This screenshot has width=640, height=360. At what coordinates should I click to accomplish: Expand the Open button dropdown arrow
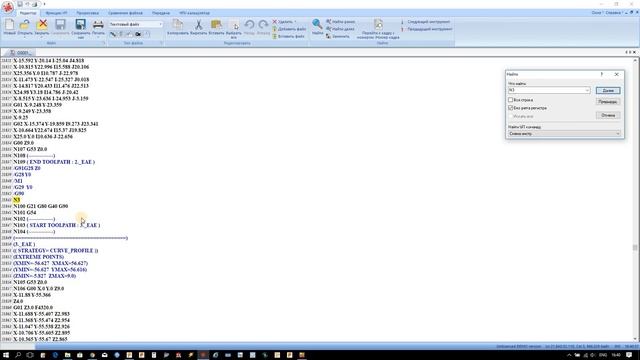coord(25,37)
